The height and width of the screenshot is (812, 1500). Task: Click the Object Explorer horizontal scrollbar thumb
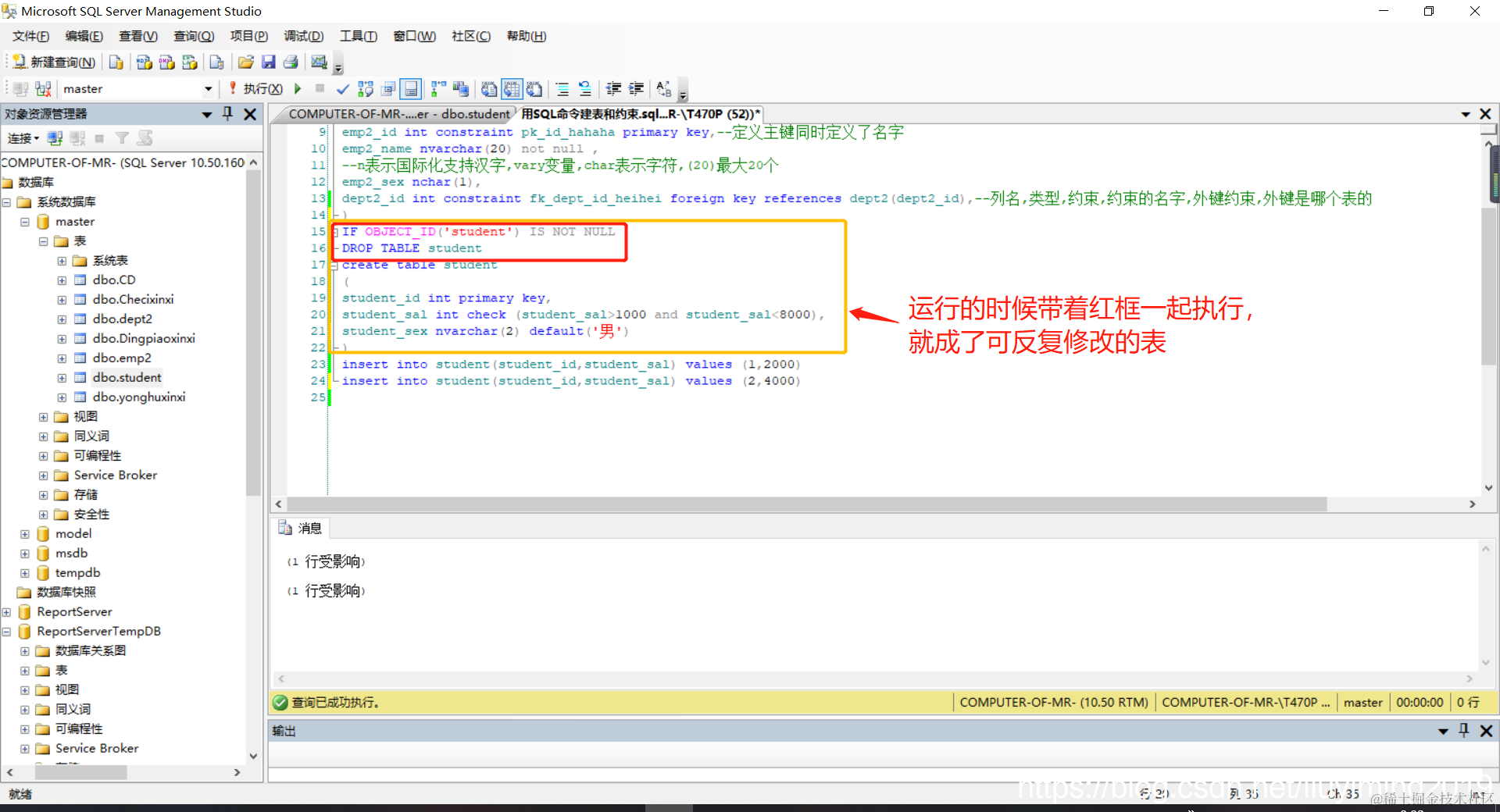[x=80, y=772]
